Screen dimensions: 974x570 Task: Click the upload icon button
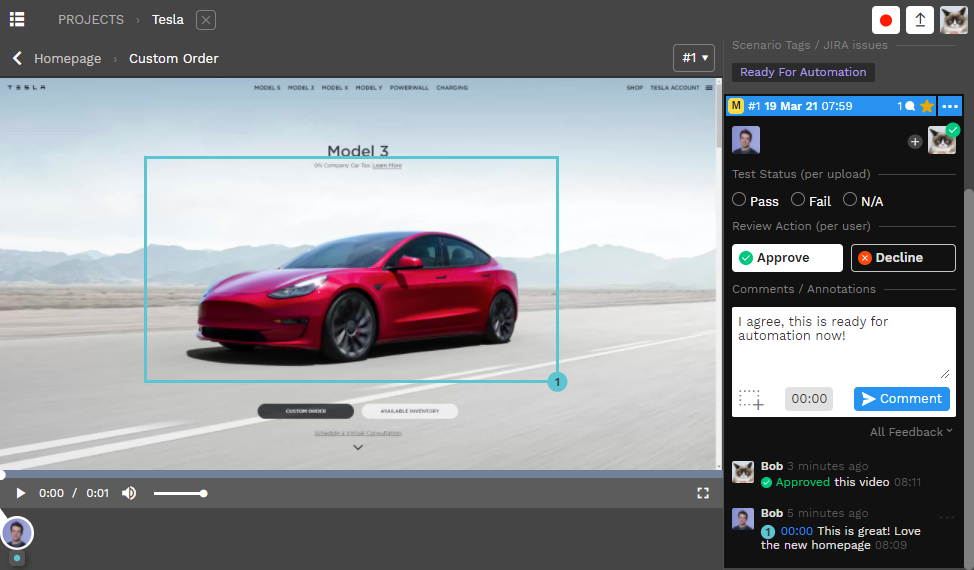(x=920, y=20)
